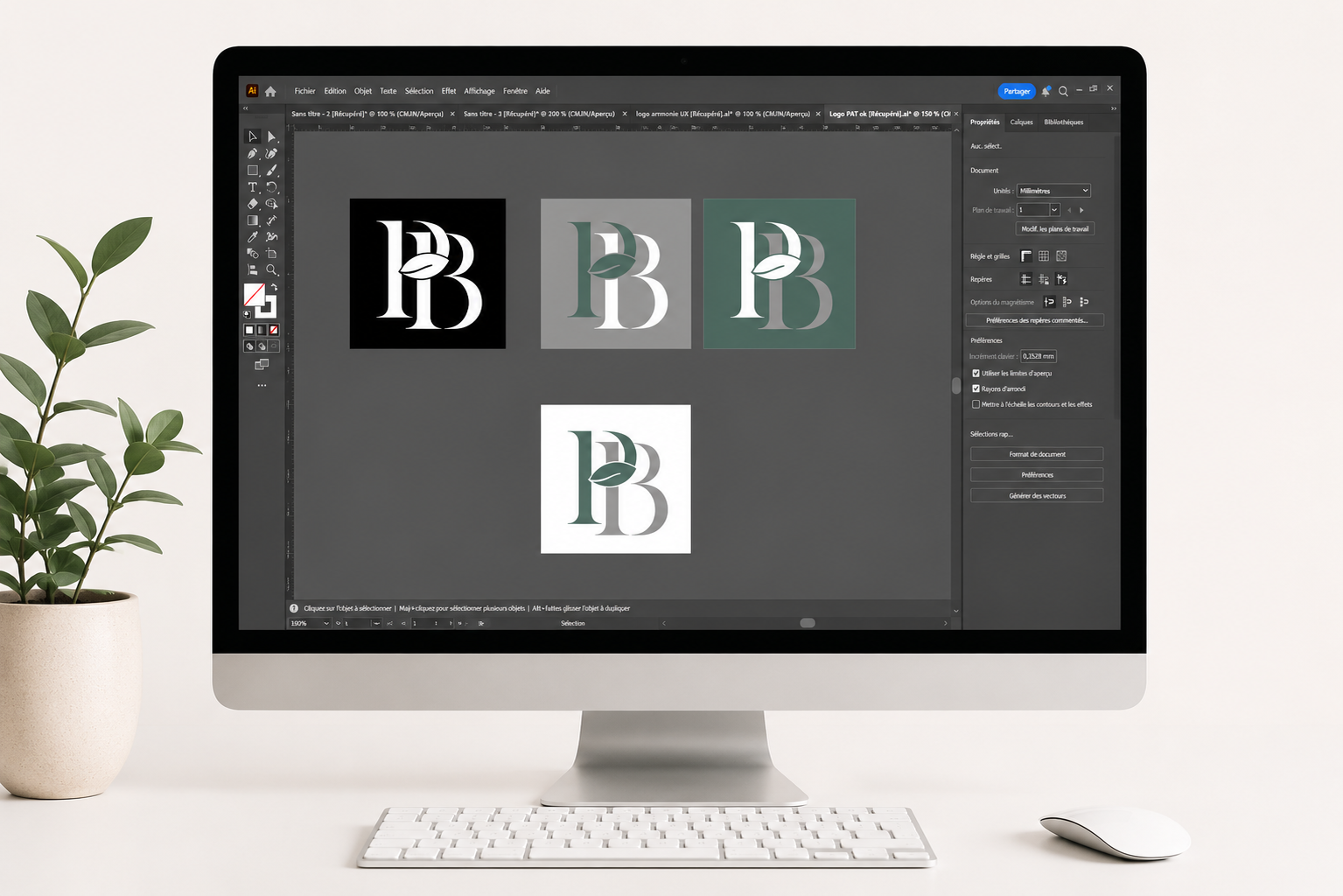Open the Unités Millimètres dropdown
Image resolution: width=1343 pixels, height=896 pixels.
tap(1053, 191)
